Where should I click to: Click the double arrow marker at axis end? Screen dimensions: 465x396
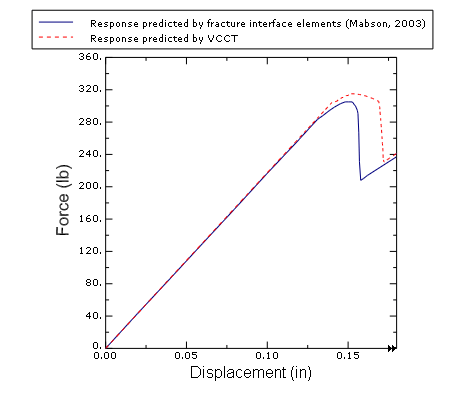click(392, 348)
